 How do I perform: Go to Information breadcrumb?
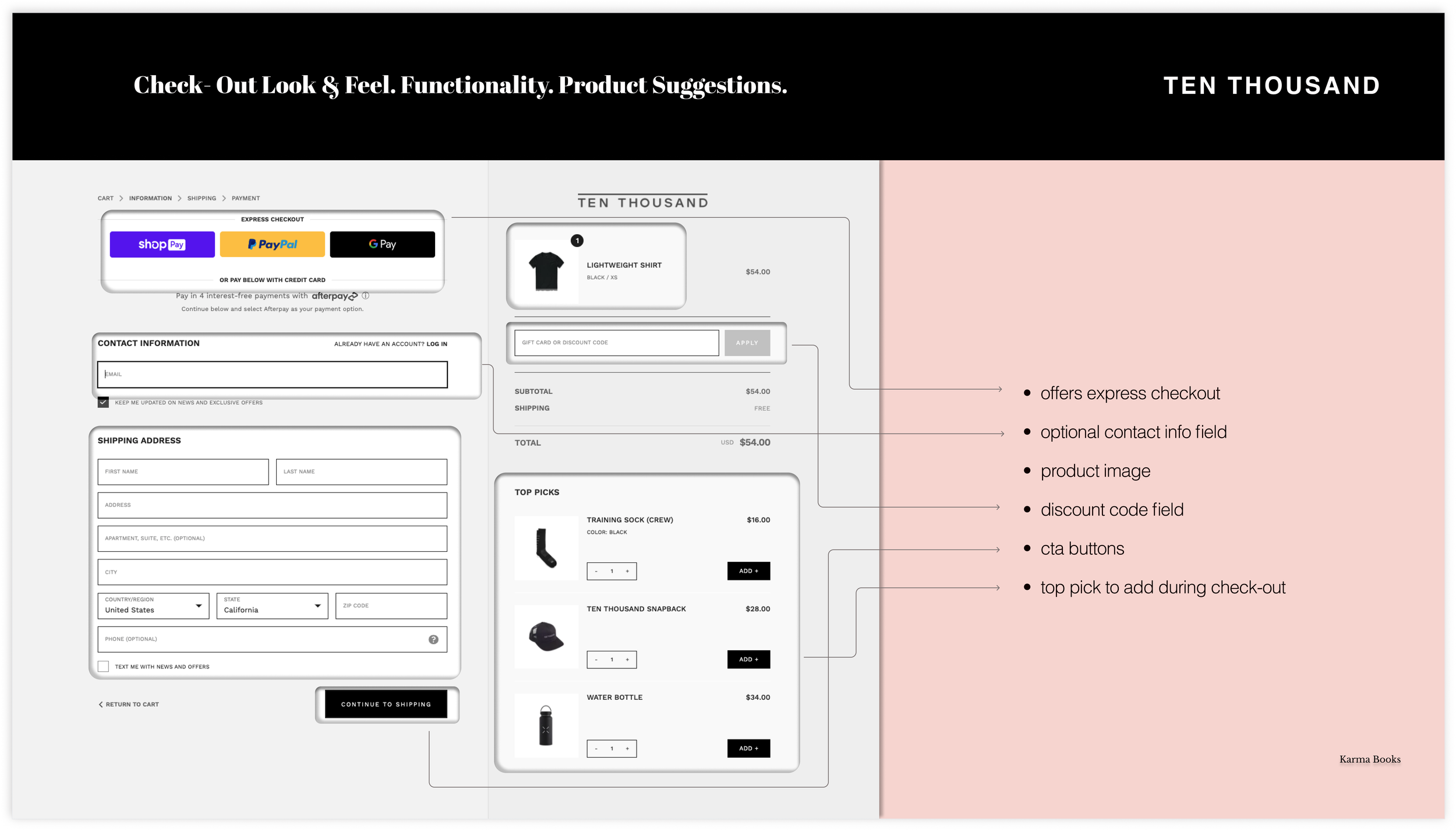tap(150, 198)
